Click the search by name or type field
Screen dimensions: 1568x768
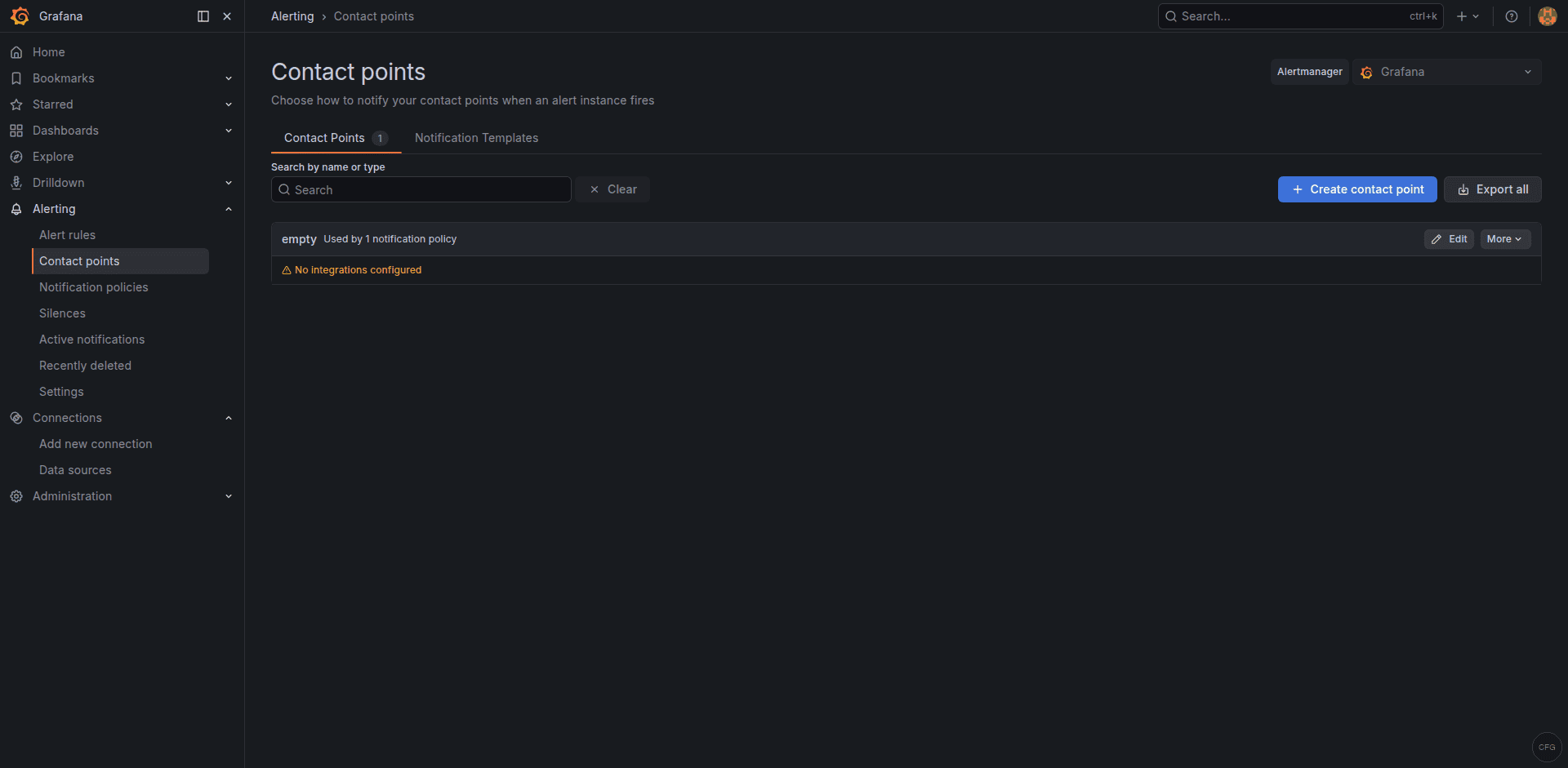point(421,189)
